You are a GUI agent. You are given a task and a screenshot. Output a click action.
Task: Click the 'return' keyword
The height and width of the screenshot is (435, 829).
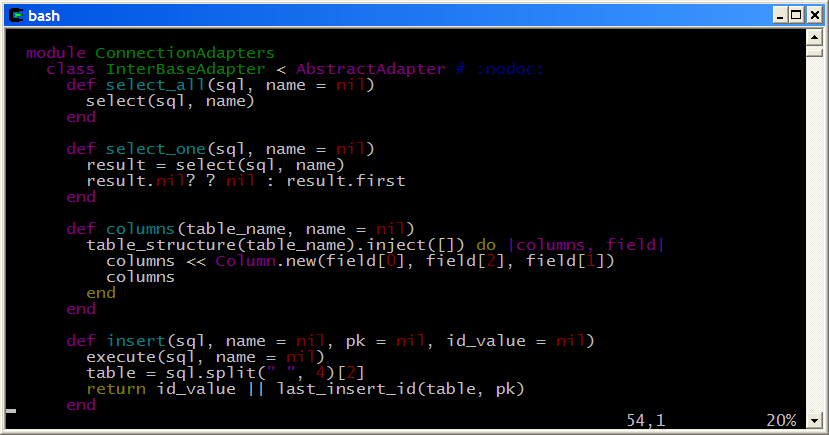[116, 389]
